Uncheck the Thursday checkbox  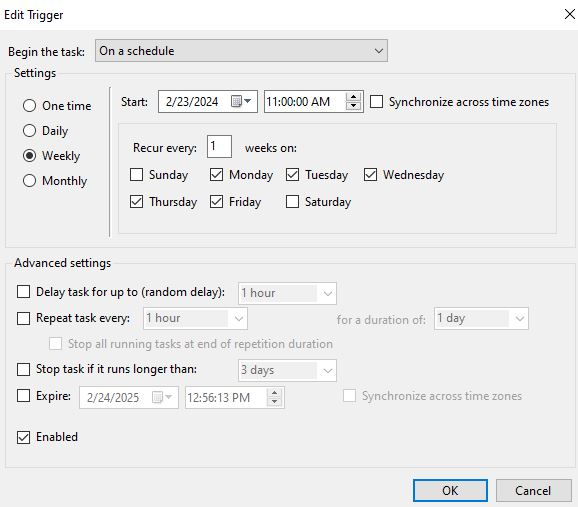pos(136,202)
